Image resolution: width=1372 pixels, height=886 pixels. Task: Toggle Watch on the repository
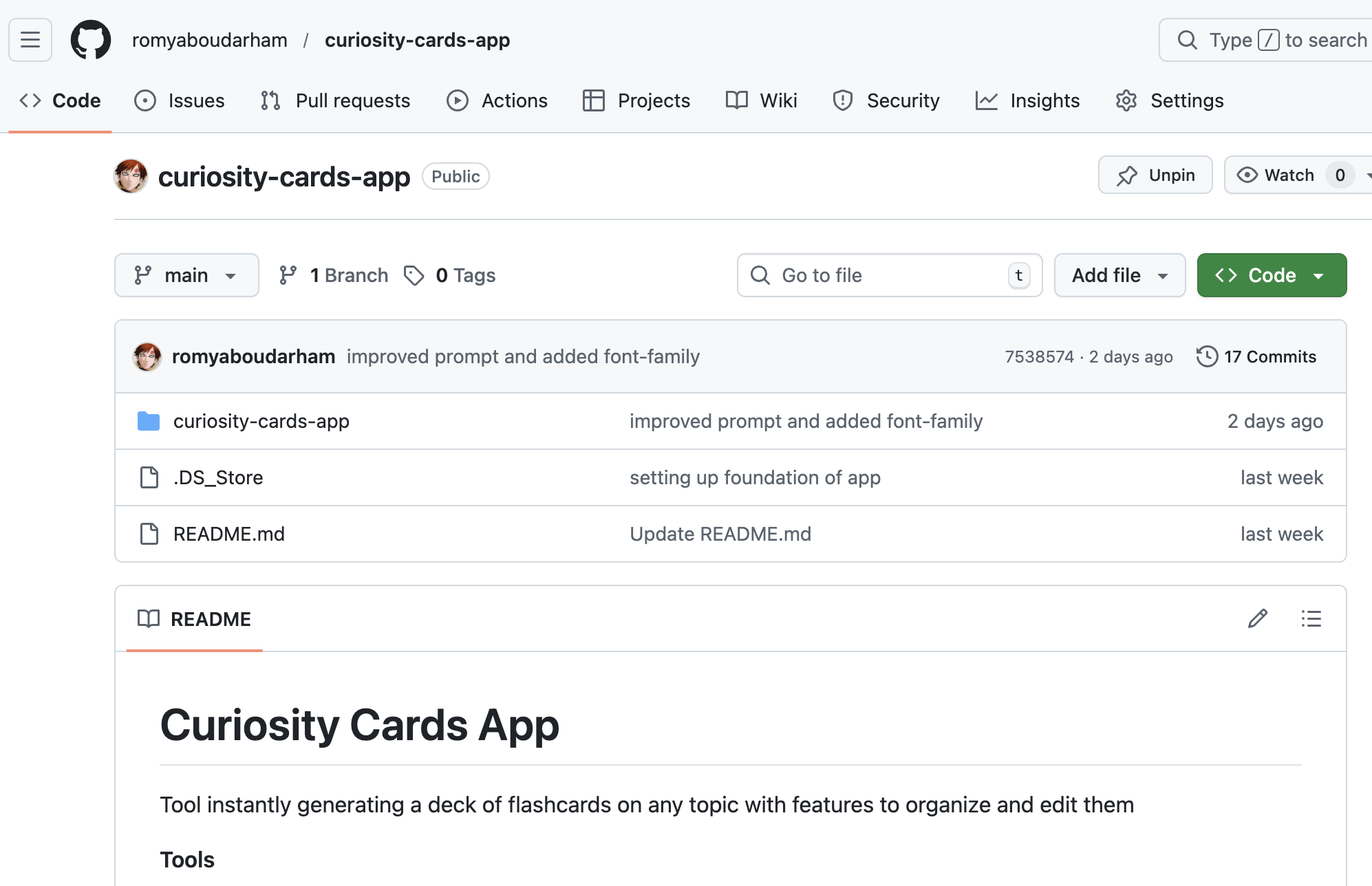point(1277,175)
